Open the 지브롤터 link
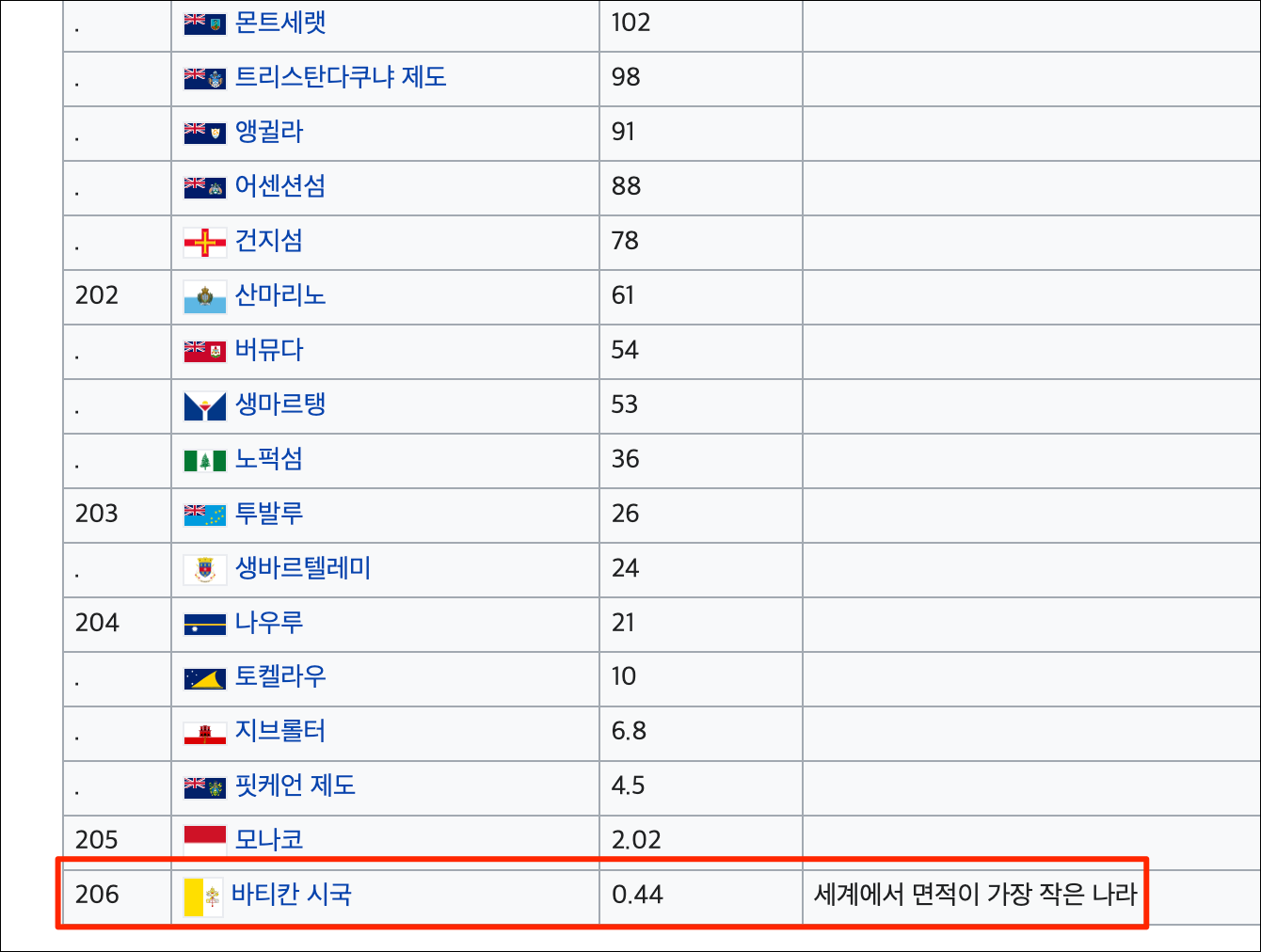Screen dimensions: 1261x952 [x=280, y=731]
